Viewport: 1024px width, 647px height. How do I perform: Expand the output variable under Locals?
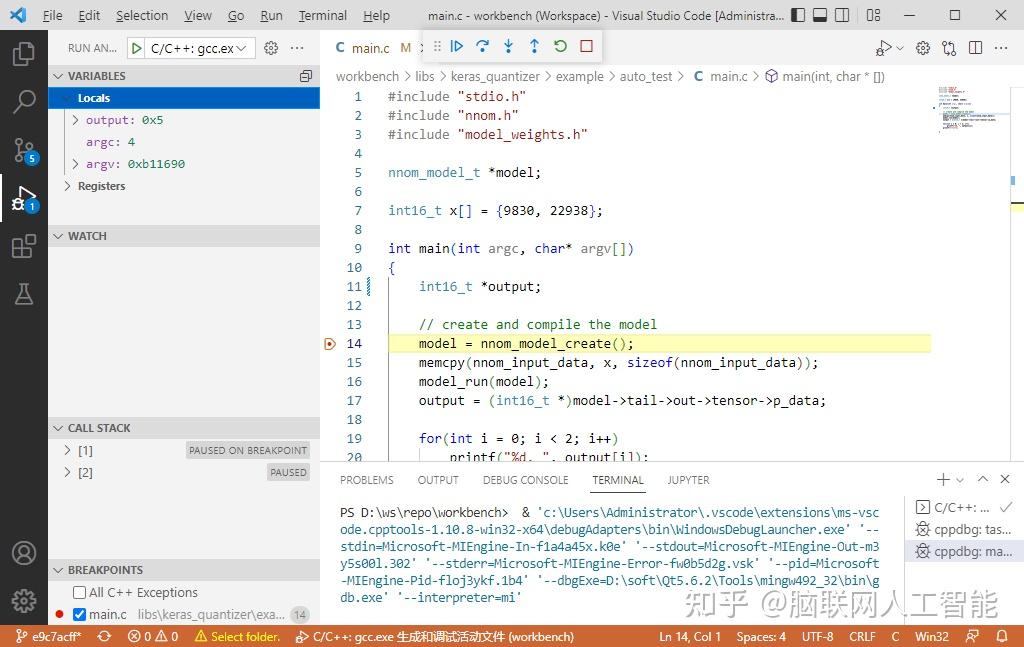pos(74,119)
